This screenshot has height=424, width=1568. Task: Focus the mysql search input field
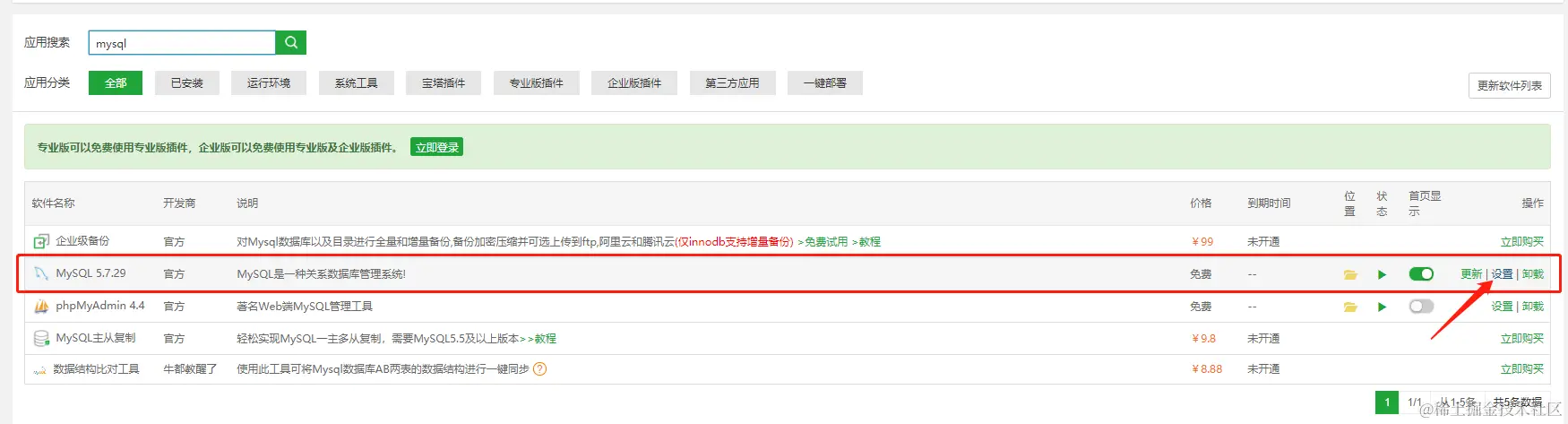(x=182, y=43)
